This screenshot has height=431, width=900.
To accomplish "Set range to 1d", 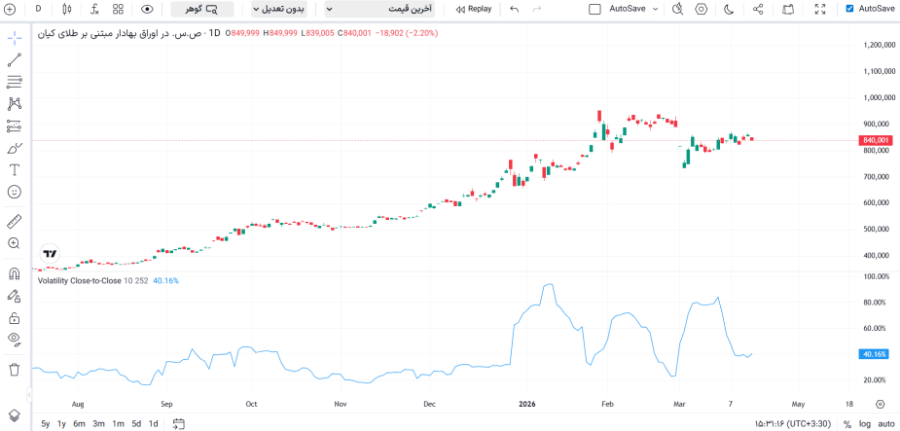I will (x=153, y=424).
